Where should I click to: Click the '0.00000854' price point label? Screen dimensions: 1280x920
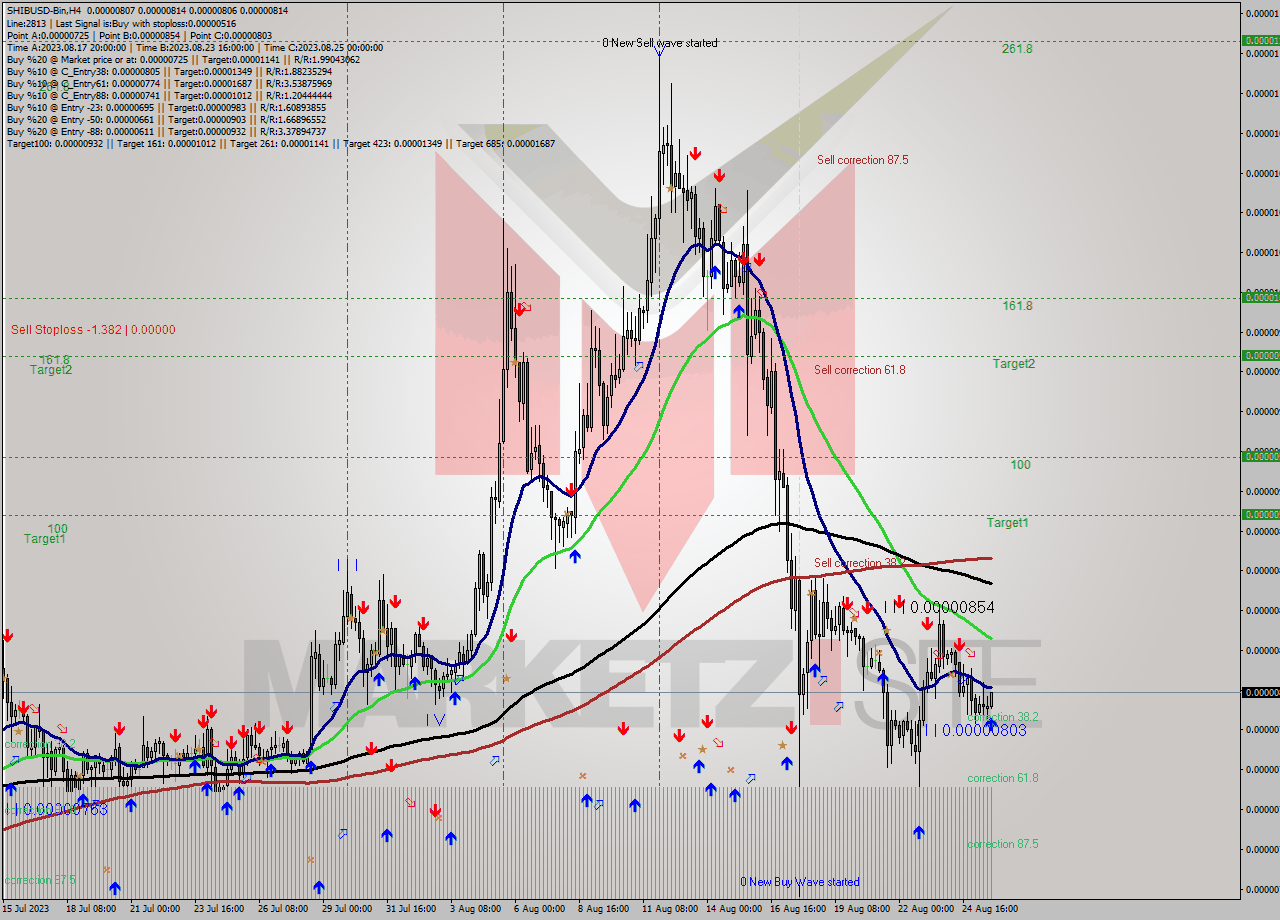[x=952, y=607]
